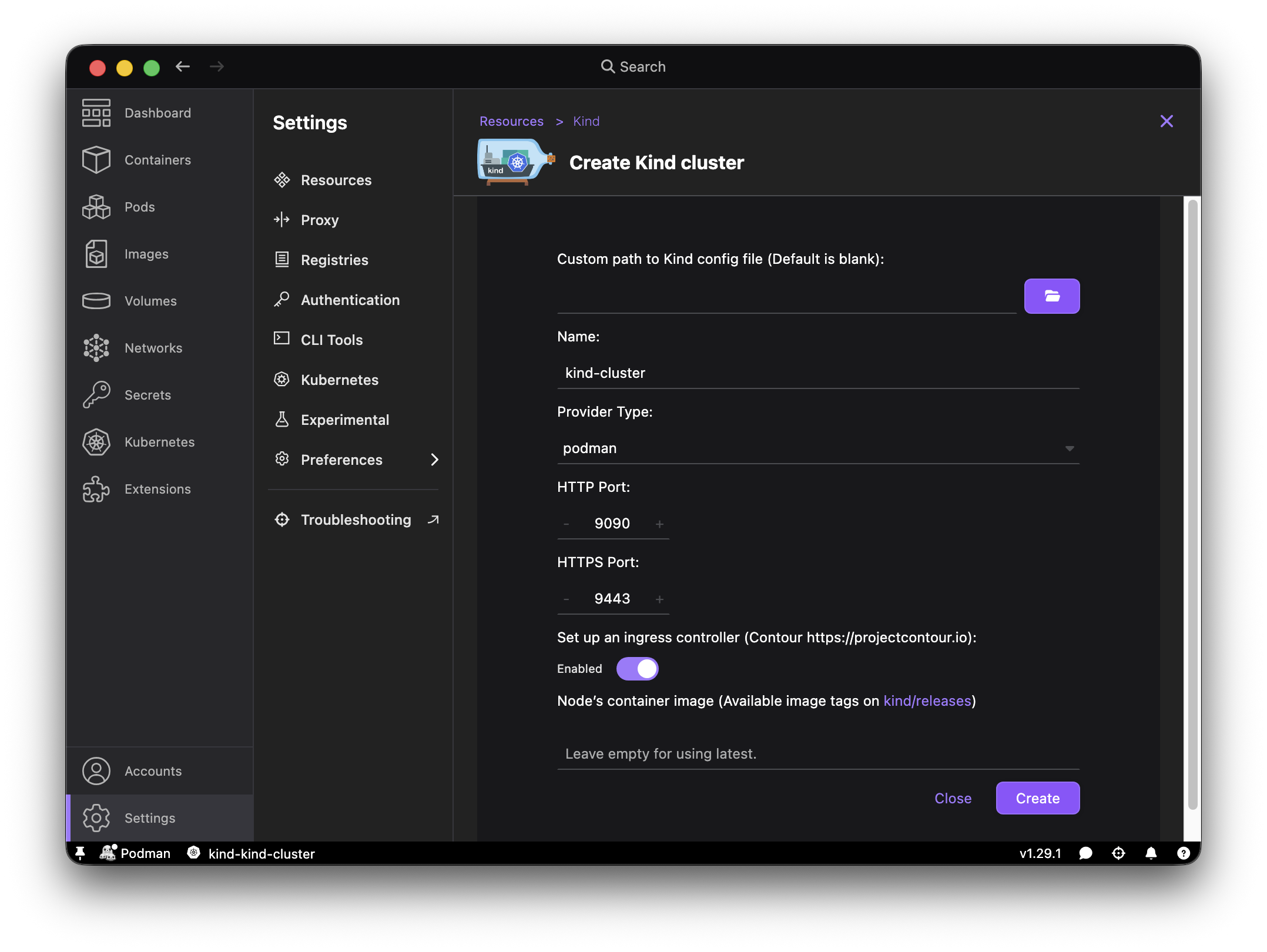The height and width of the screenshot is (952, 1267).
Task: Click the vertical scrollbar of the form
Action: [x=1192, y=505]
